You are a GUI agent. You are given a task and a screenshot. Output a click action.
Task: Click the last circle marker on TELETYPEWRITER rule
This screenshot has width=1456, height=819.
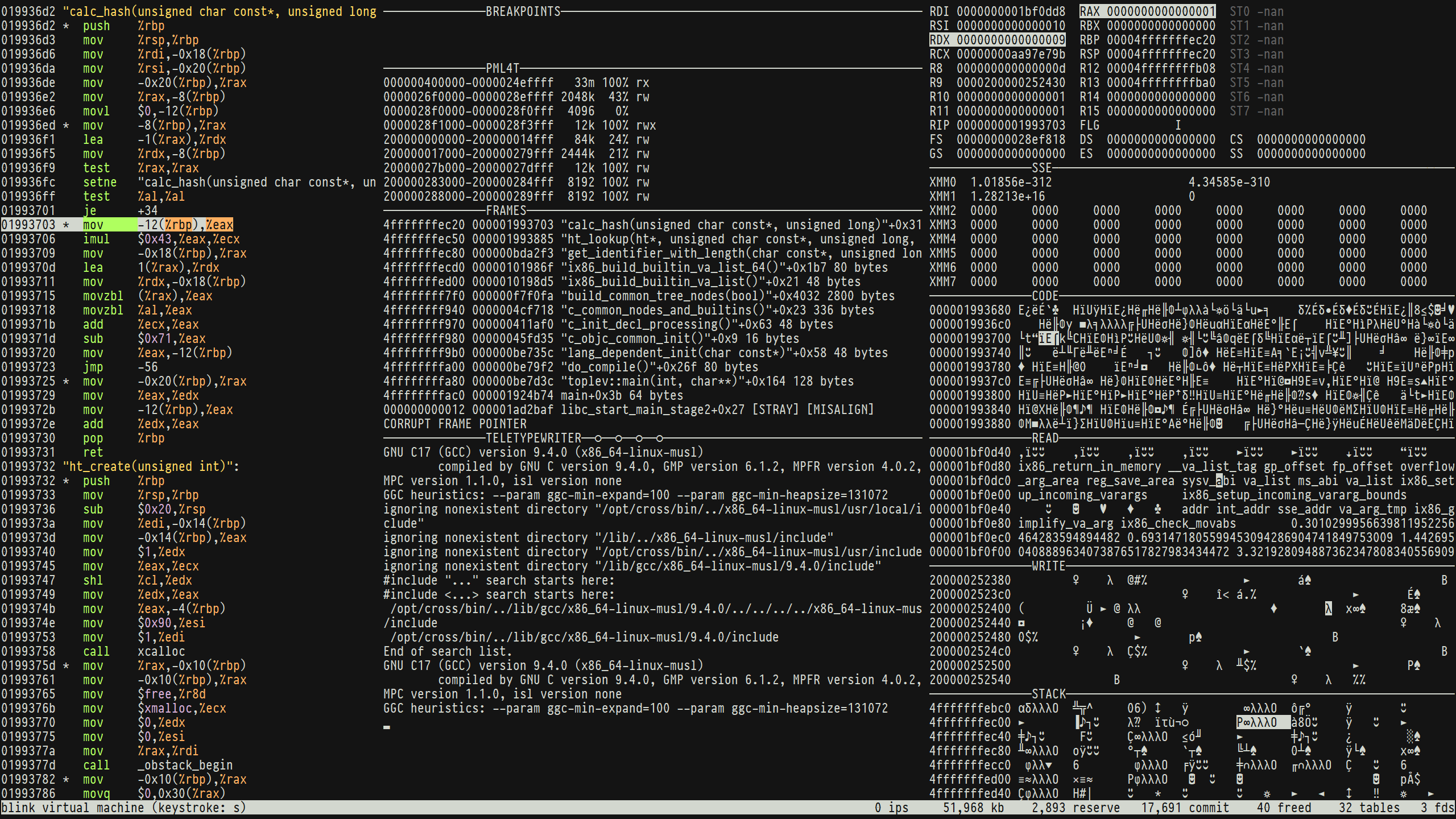click(x=659, y=438)
